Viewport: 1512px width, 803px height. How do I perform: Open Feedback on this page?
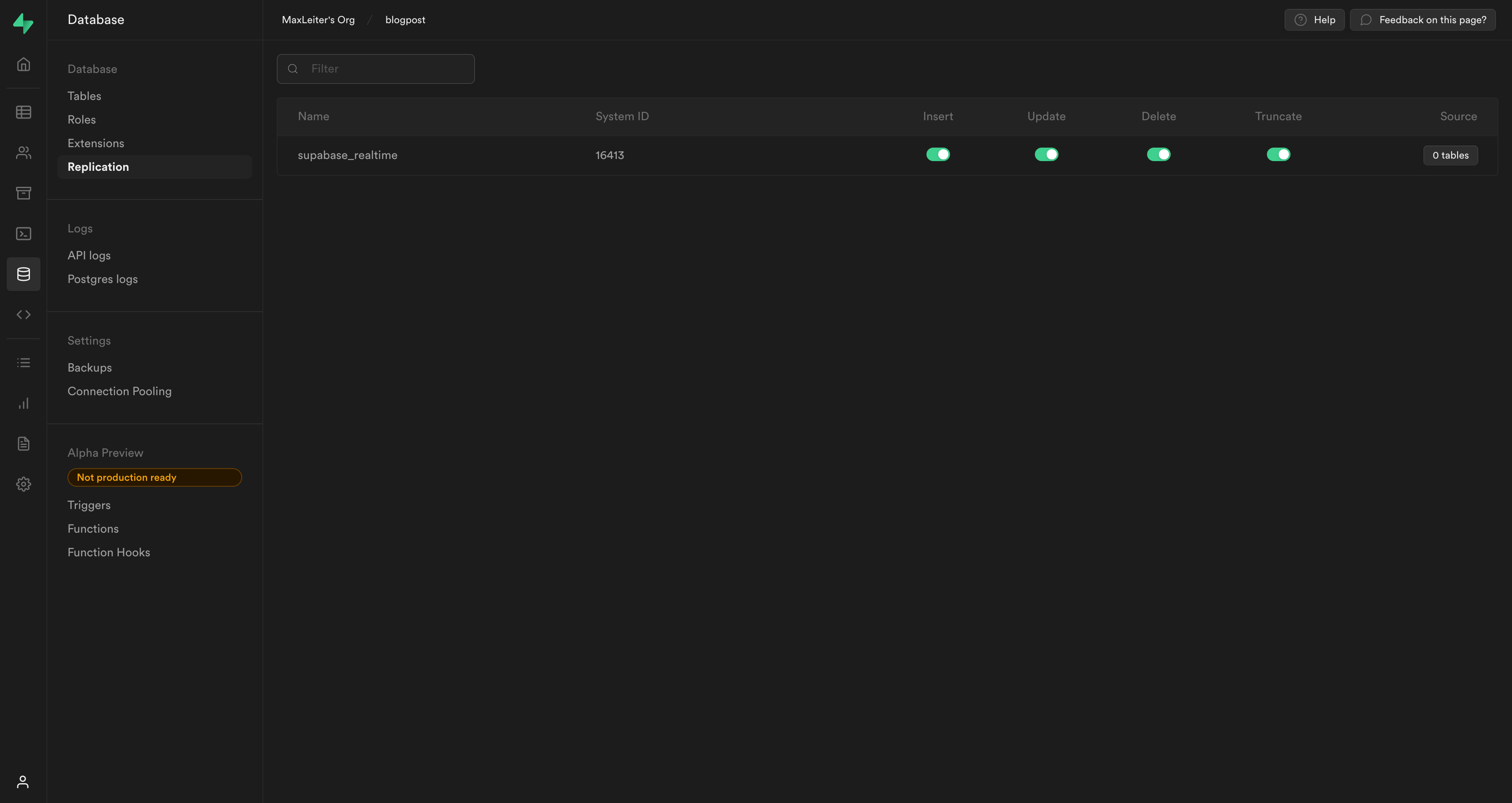pyautogui.click(x=1423, y=19)
